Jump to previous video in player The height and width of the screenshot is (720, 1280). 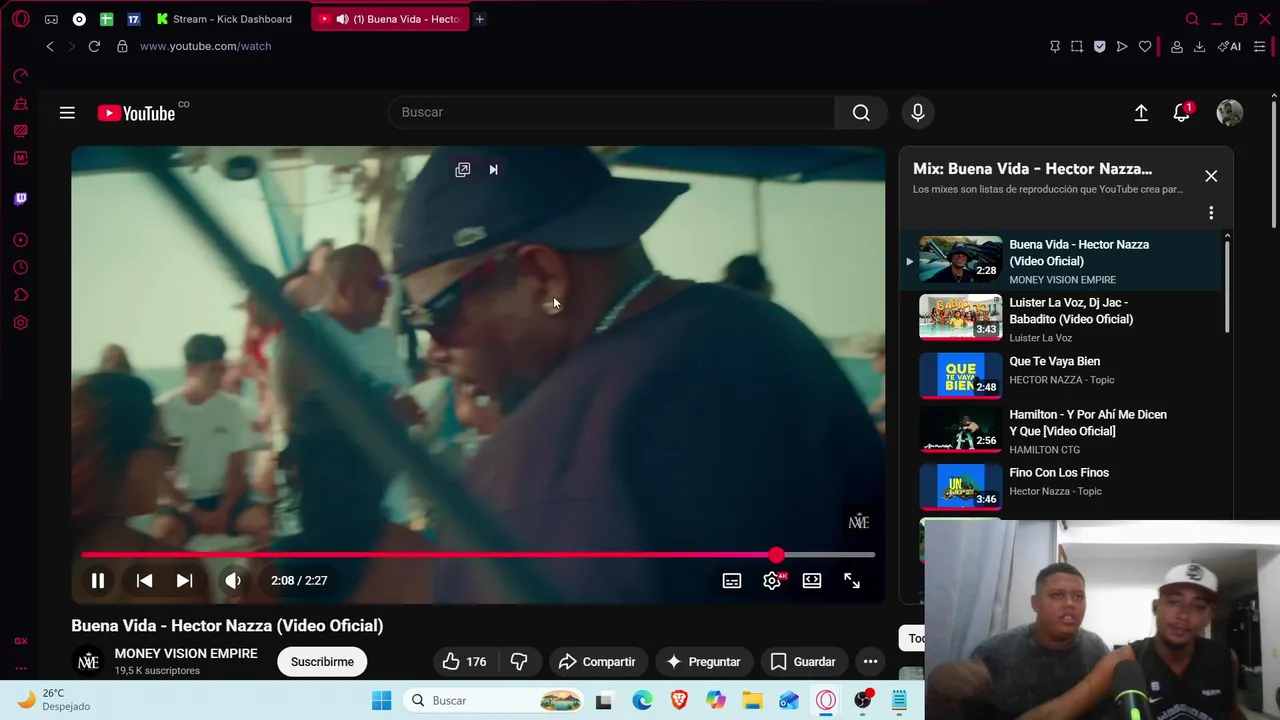[145, 580]
